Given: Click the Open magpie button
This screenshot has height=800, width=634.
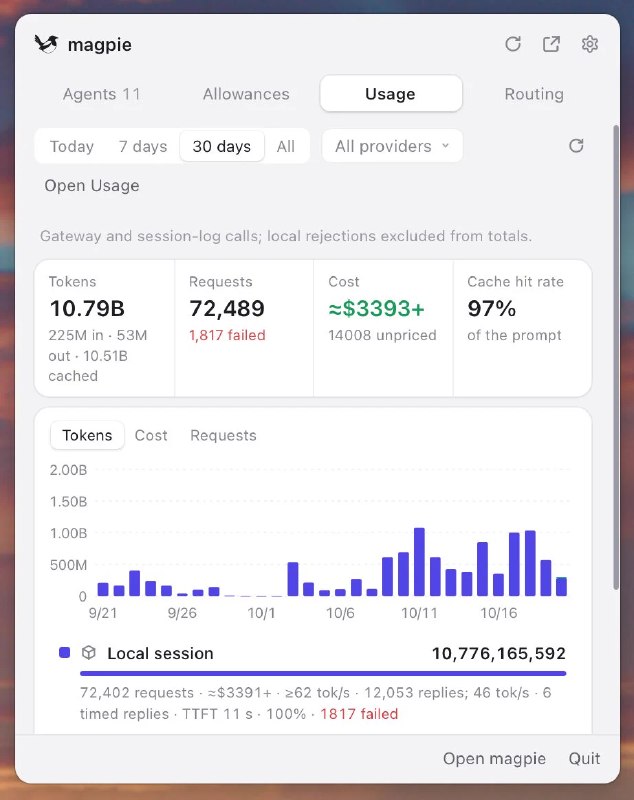Looking at the screenshot, I should point(494,759).
